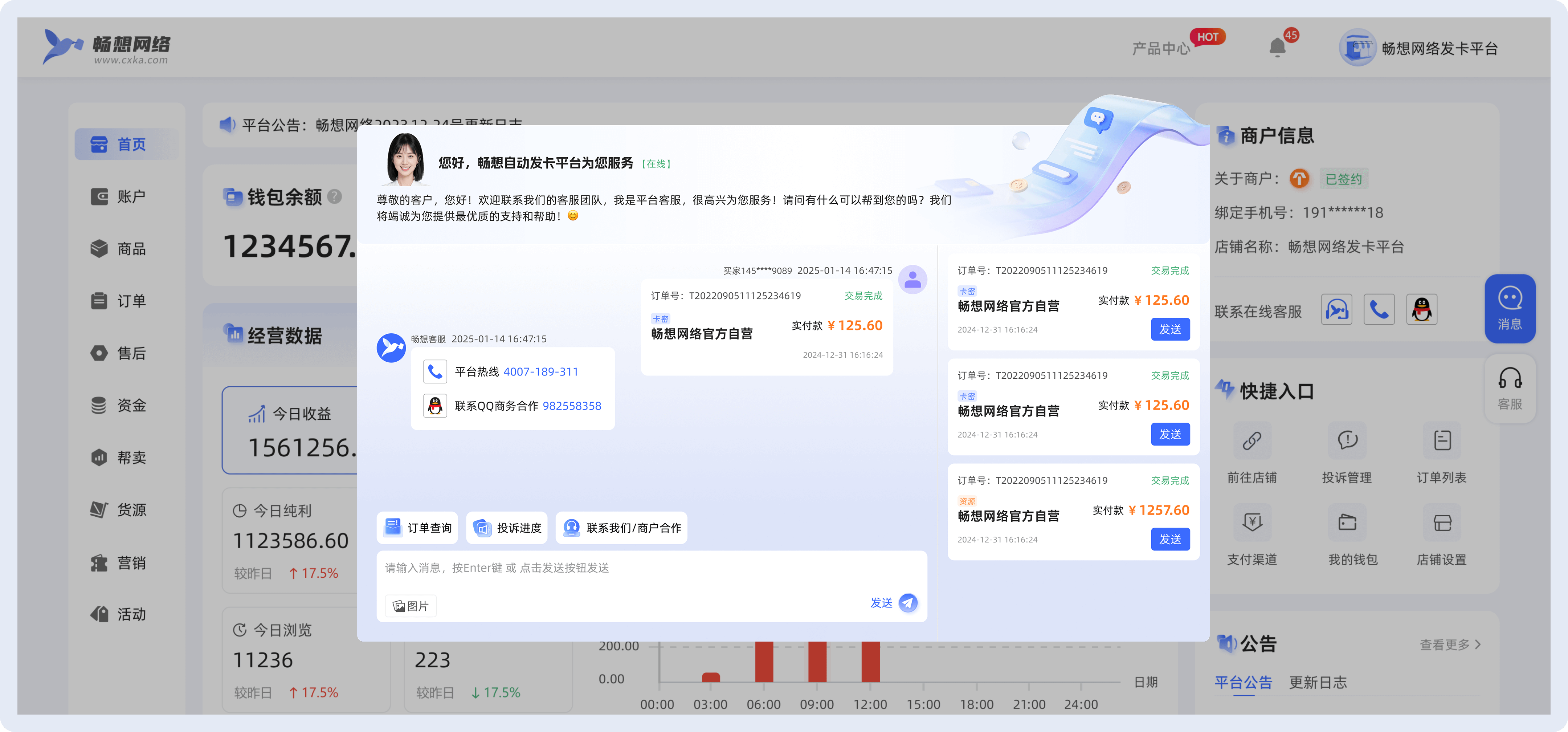This screenshot has width=1568, height=732.
Task: Click the 钱包余额 question mark help icon
Action: tap(334, 197)
